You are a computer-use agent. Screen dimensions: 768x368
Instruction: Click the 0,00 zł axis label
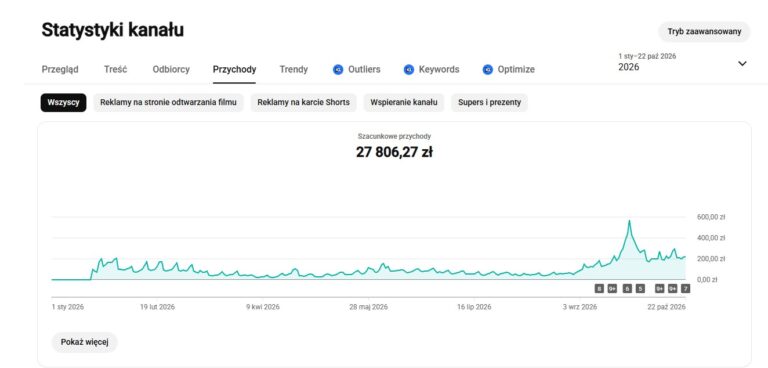pyautogui.click(x=707, y=280)
